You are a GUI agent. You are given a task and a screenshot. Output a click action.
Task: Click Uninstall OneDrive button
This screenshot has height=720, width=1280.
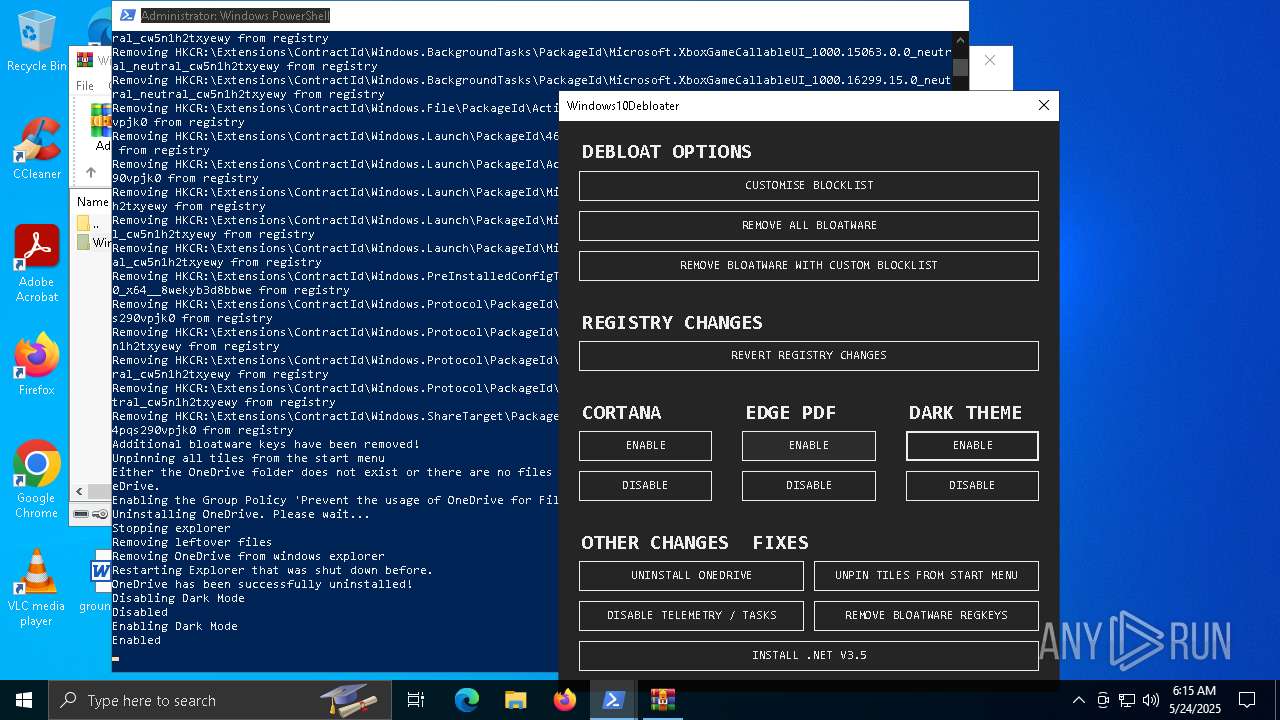[x=691, y=576]
